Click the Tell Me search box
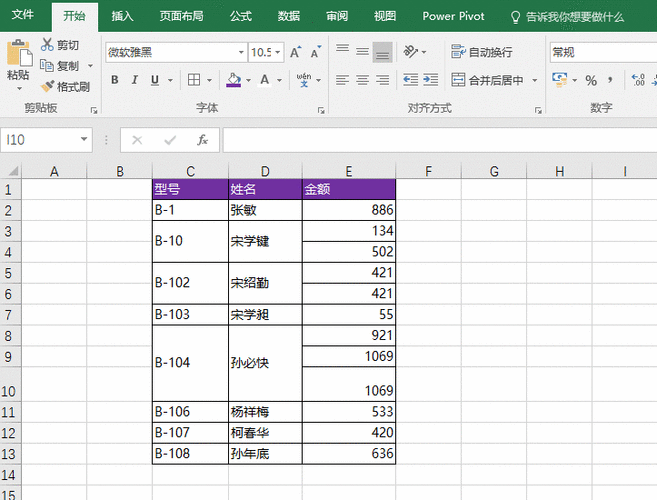657x500 pixels. pyautogui.click(x=568, y=17)
